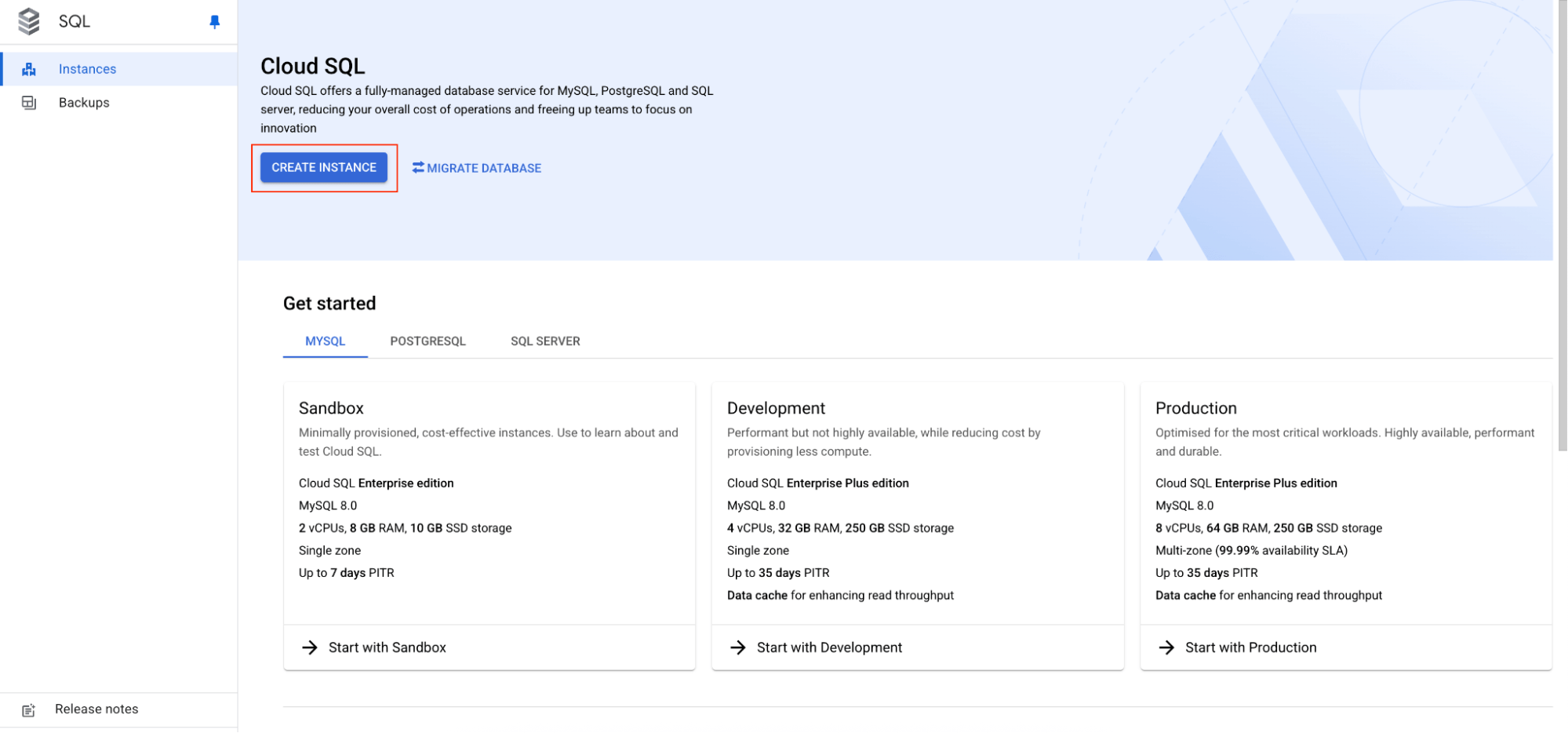Switch to the SQL SERVER tab
This screenshot has width=1568, height=733.
(x=545, y=341)
